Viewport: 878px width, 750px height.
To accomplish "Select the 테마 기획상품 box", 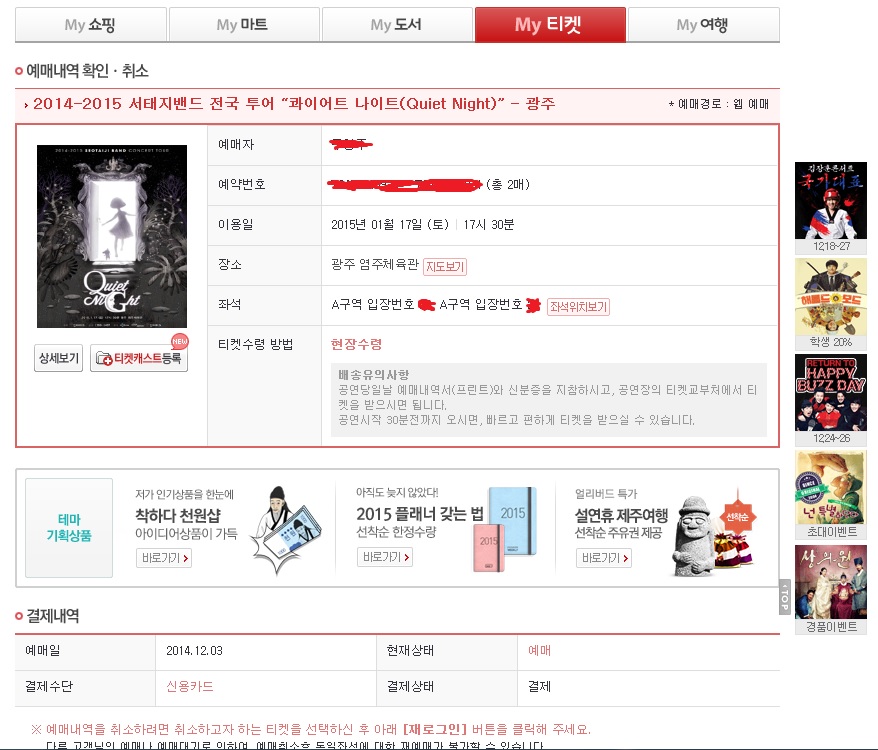I will 69,528.
